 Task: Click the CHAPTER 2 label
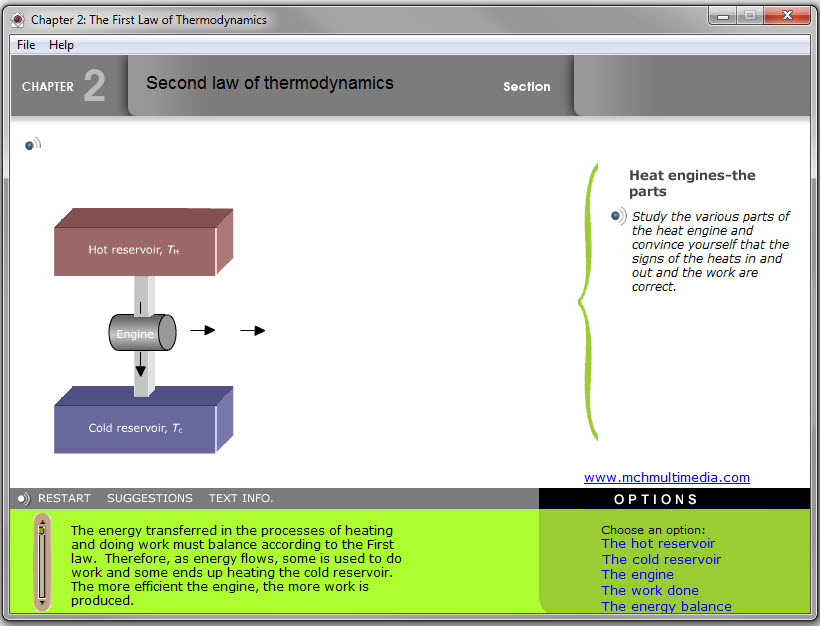[64, 86]
